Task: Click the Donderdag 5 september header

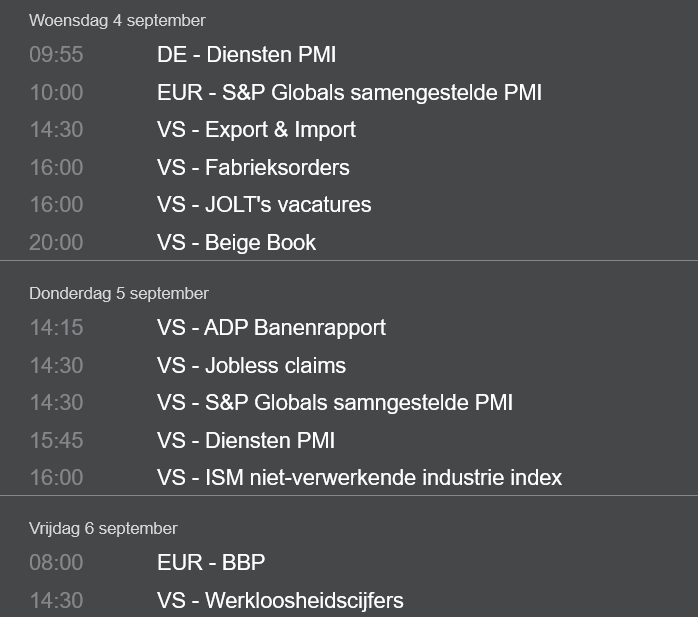Action: pos(119,293)
